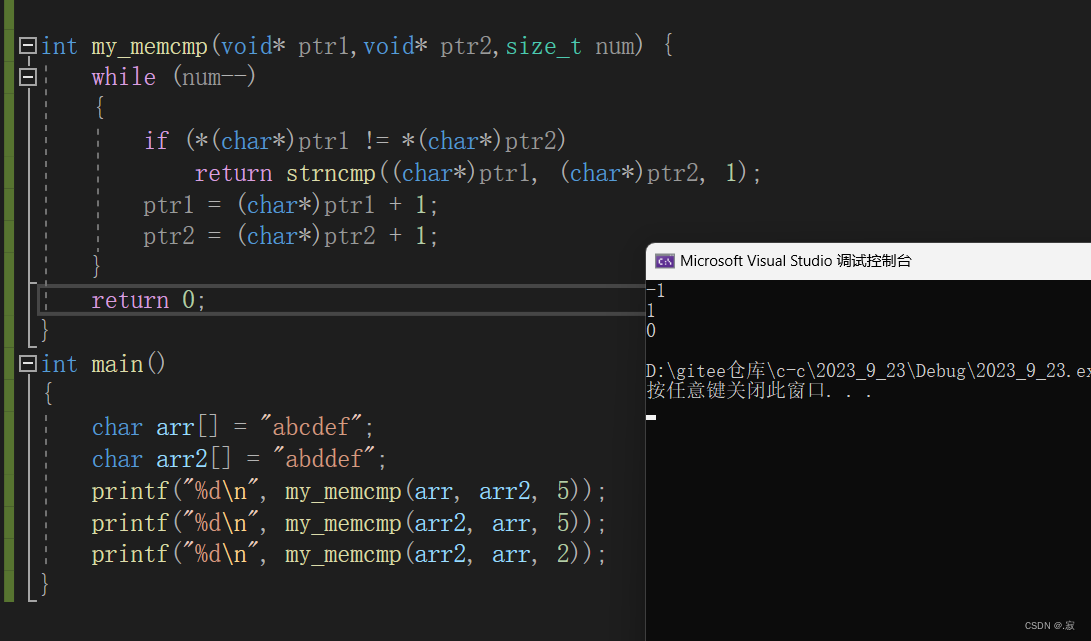Click the CSDN @.寂 watermark text

[1048, 625]
